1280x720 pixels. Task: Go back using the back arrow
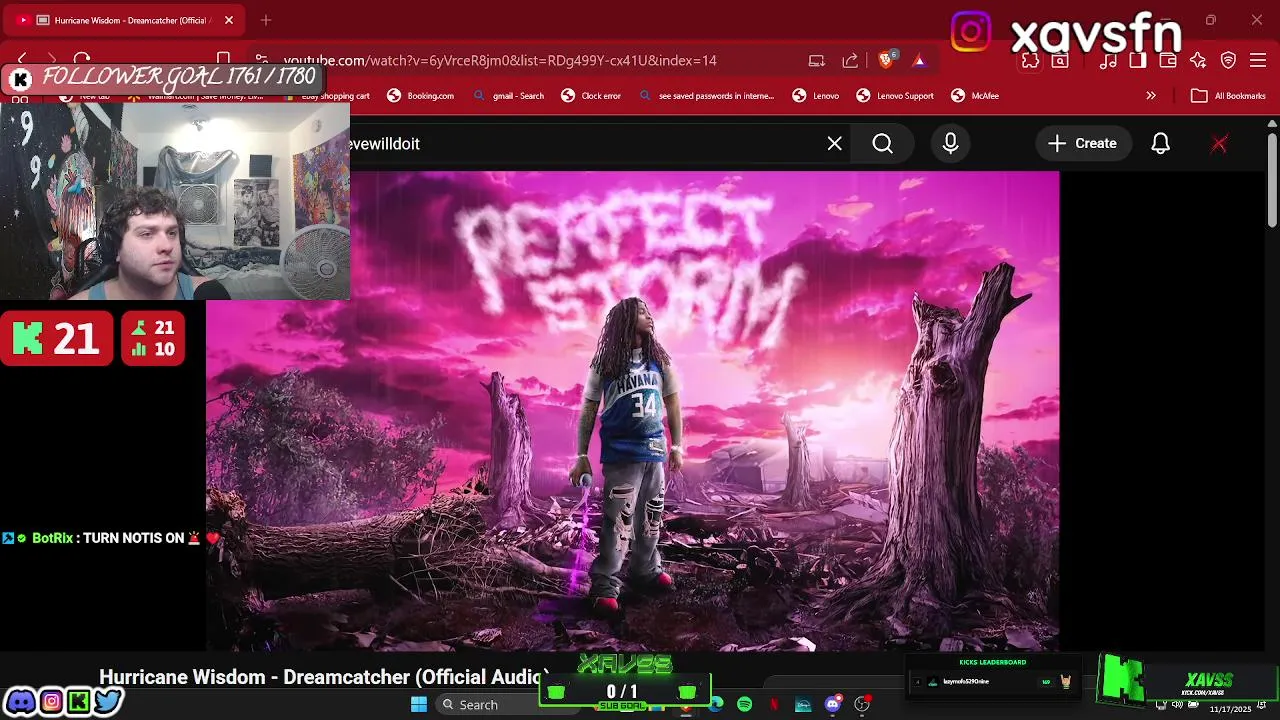(22, 60)
